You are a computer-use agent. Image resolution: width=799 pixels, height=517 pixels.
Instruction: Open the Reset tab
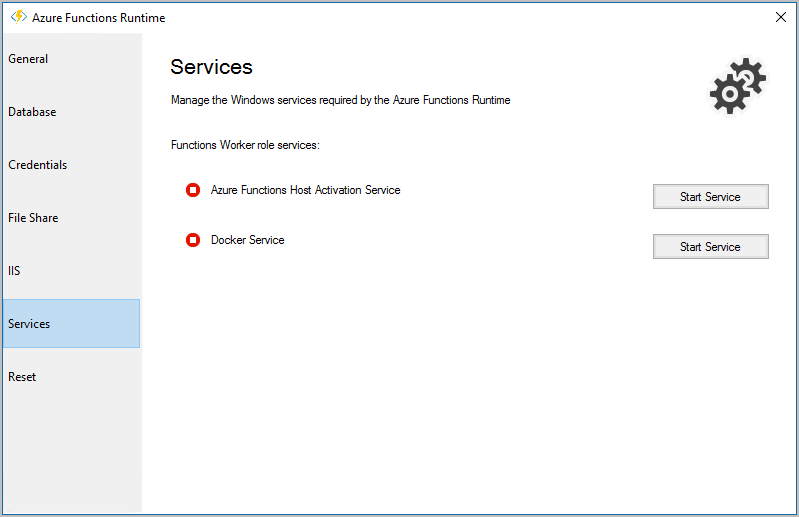(71, 377)
